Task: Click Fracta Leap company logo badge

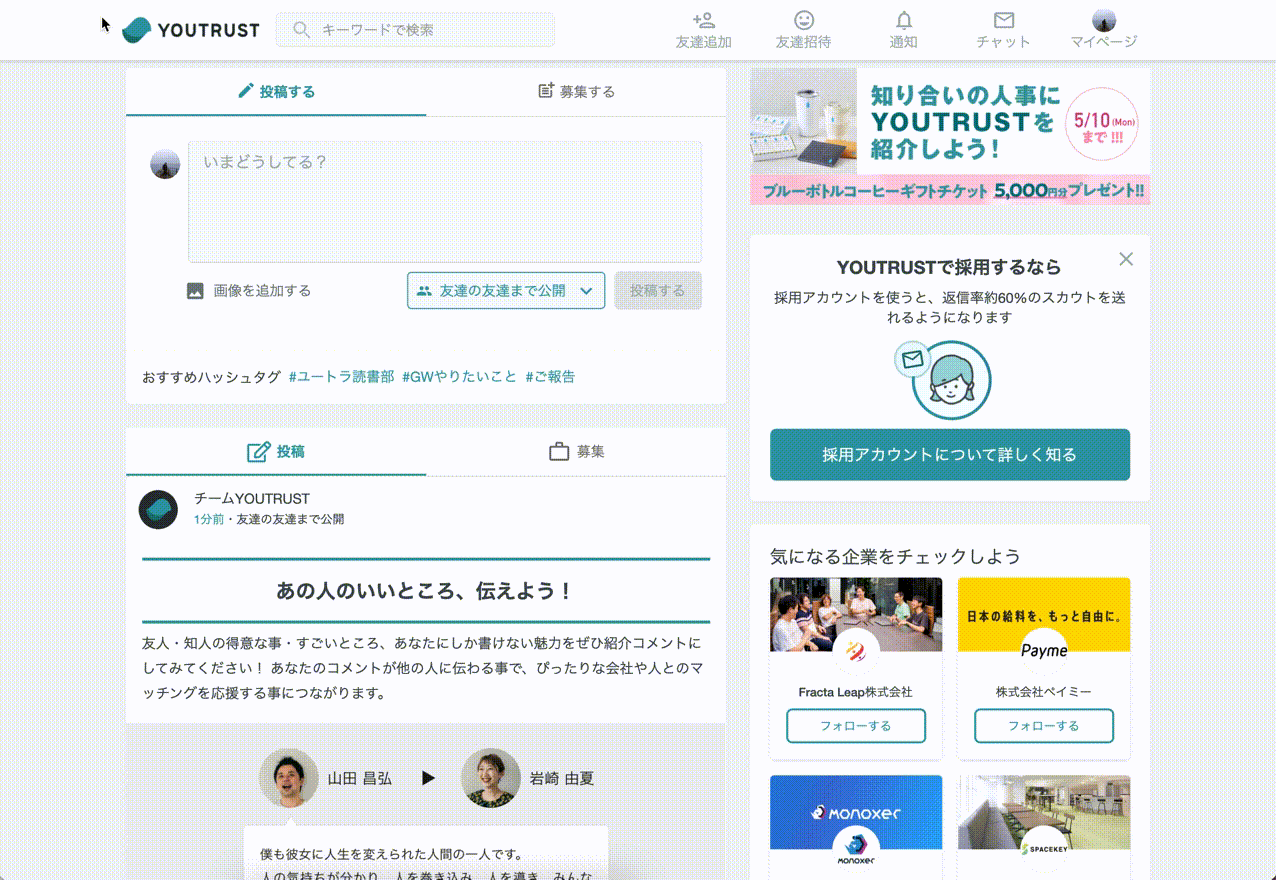Action: point(855,652)
